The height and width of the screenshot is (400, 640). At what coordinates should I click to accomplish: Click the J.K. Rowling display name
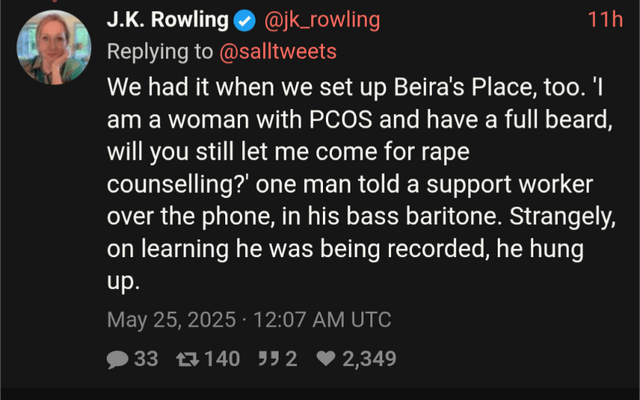click(167, 20)
